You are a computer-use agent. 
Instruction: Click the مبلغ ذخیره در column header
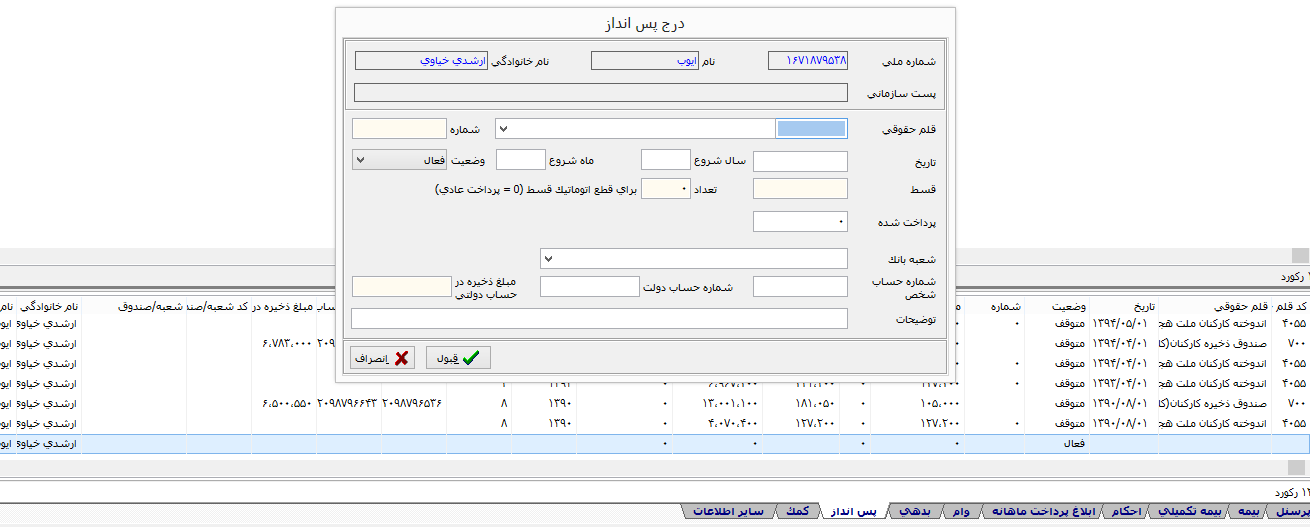tap(283, 306)
